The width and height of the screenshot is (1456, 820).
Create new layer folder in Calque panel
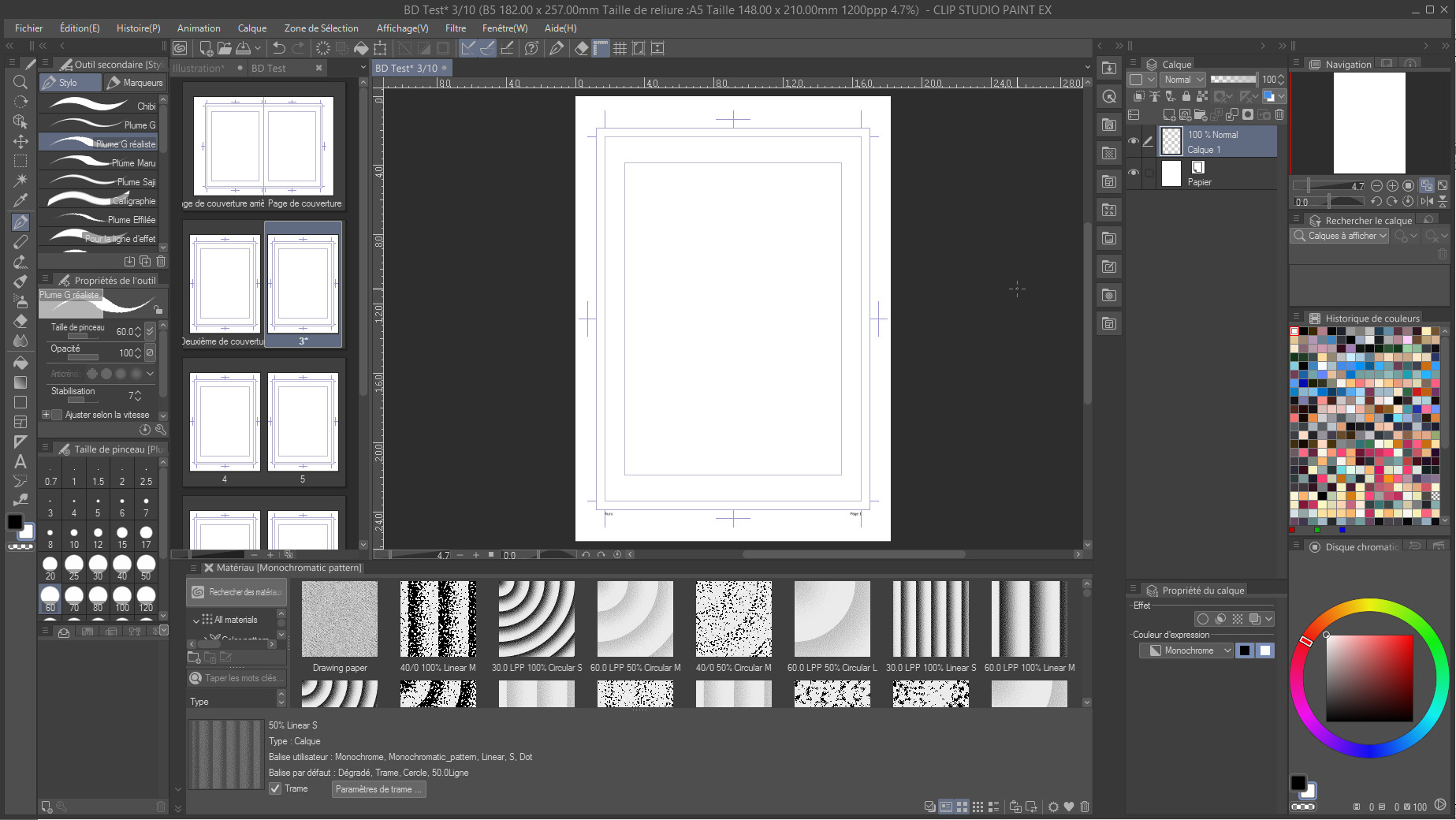pos(1201,115)
